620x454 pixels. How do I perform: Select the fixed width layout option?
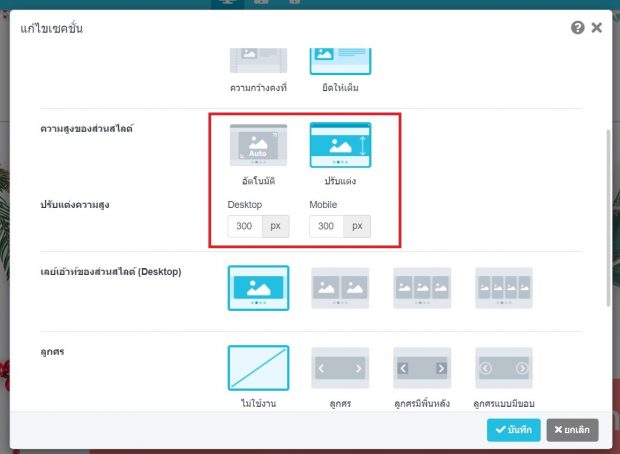pyautogui.click(x=258, y=61)
